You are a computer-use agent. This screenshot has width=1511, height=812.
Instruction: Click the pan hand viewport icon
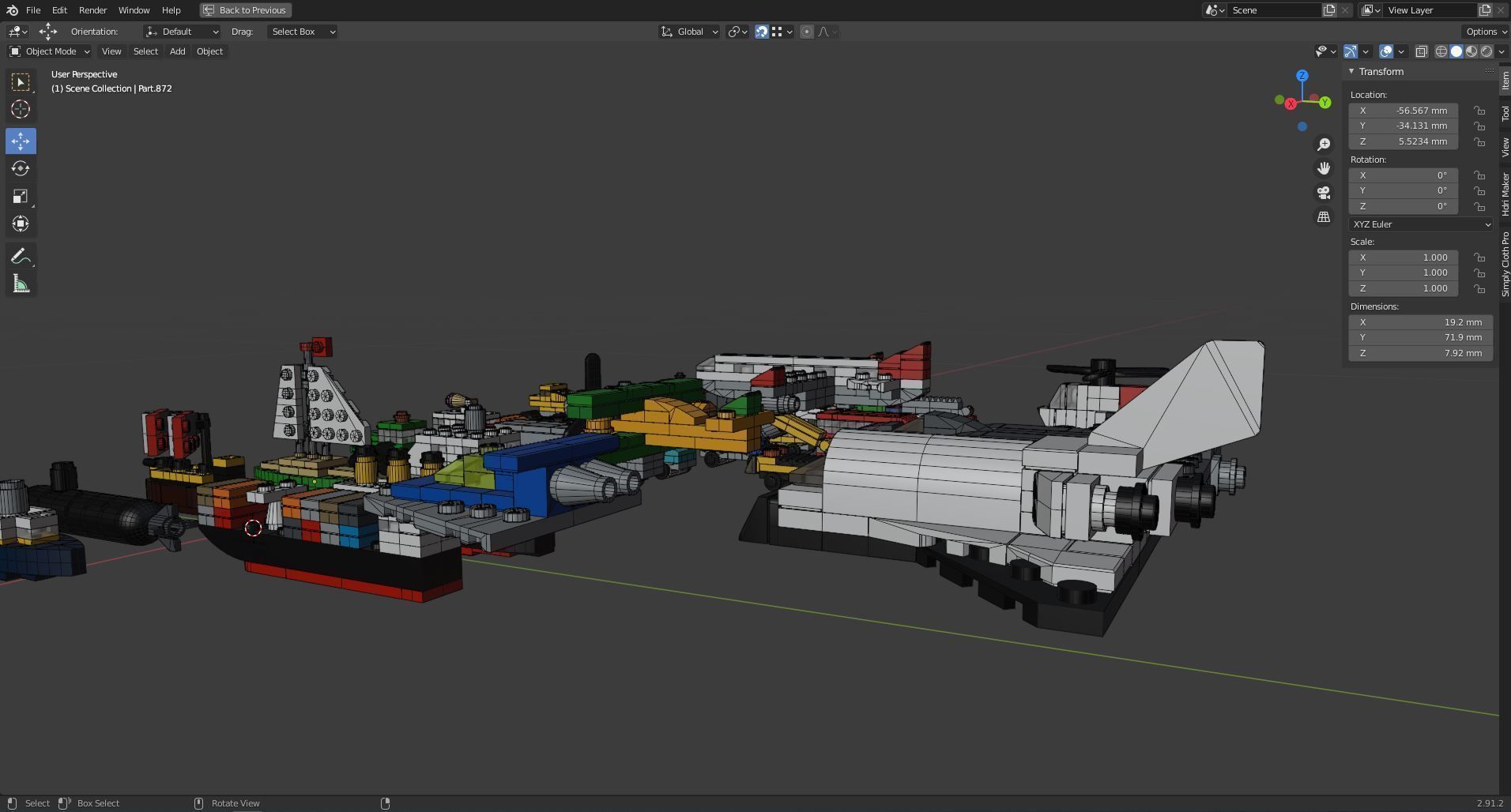1324,168
